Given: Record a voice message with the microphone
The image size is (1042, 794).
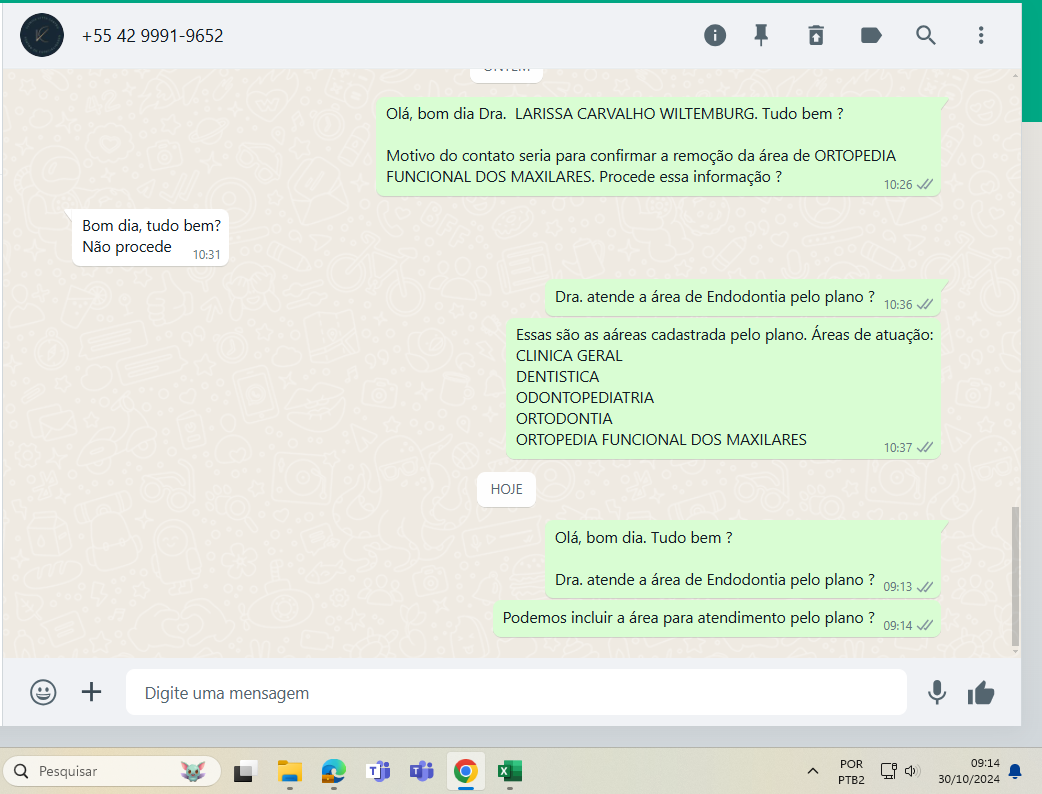Looking at the screenshot, I should pyautogui.click(x=937, y=692).
